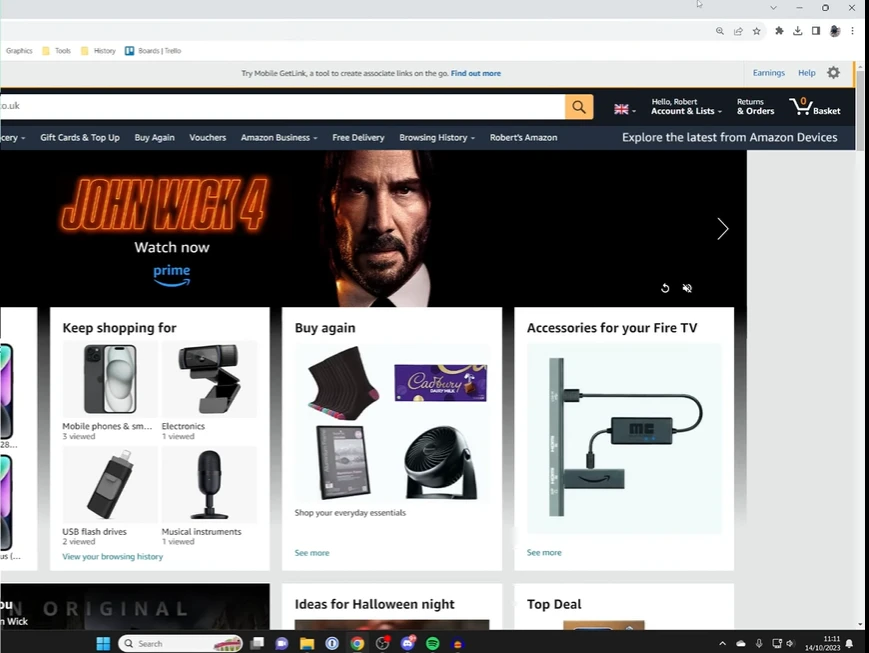This screenshot has height=653, width=869.
Task: Click the OneDrive cloud tray icon
Action: tap(741, 644)
